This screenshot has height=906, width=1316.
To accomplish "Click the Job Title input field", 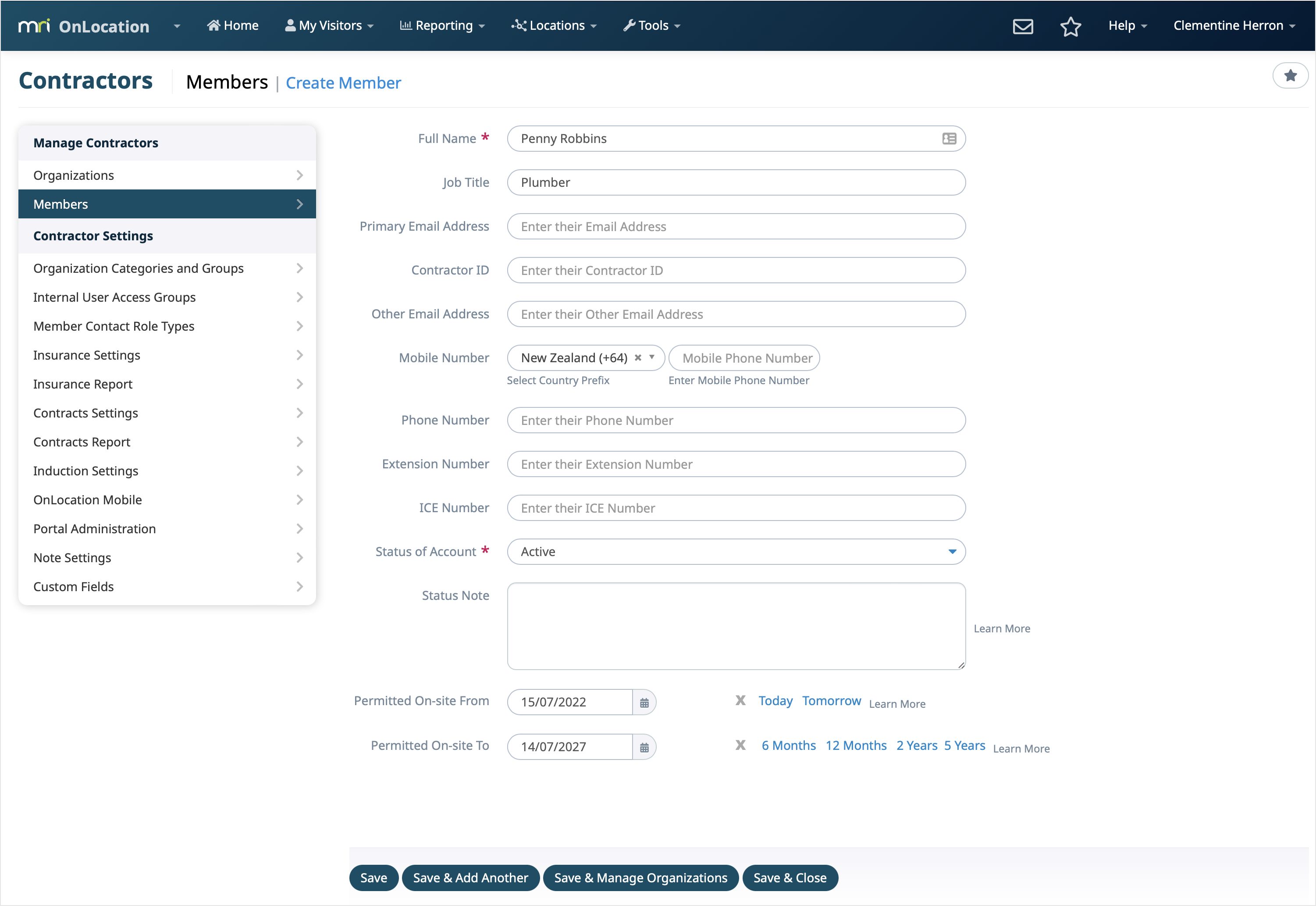I will click(736, 182).
